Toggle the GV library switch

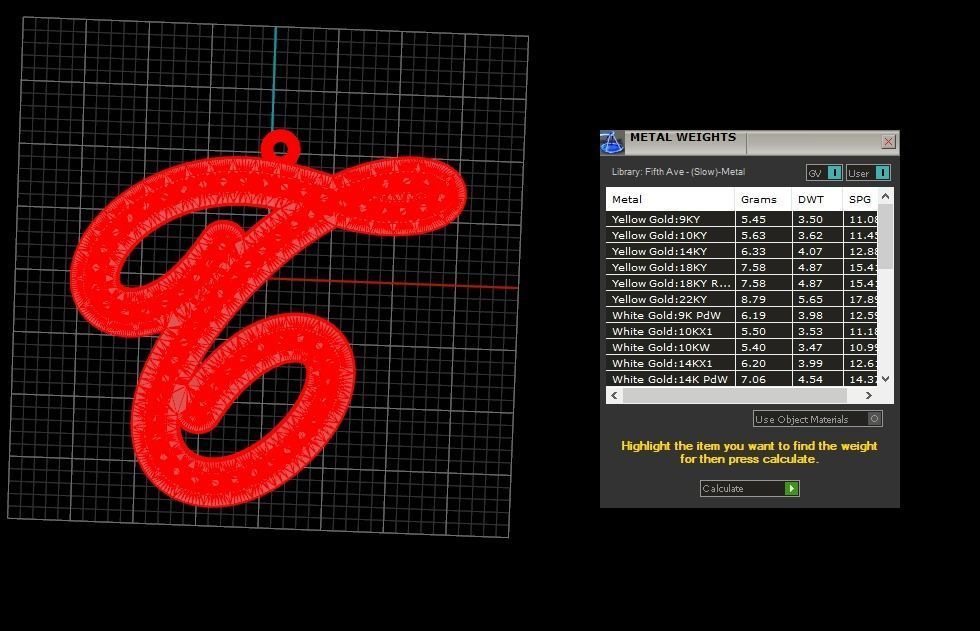834,173
